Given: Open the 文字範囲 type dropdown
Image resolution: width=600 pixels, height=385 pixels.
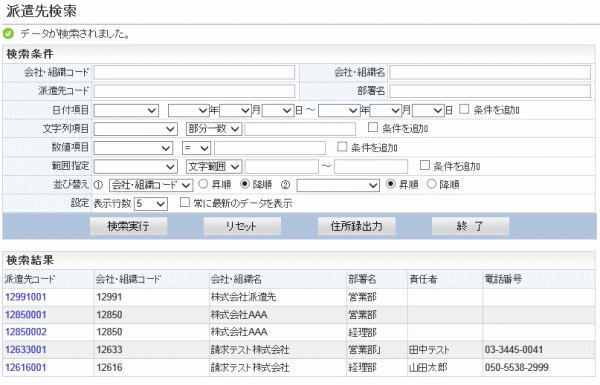Looking at the screenshot, I should pos(214,166).
